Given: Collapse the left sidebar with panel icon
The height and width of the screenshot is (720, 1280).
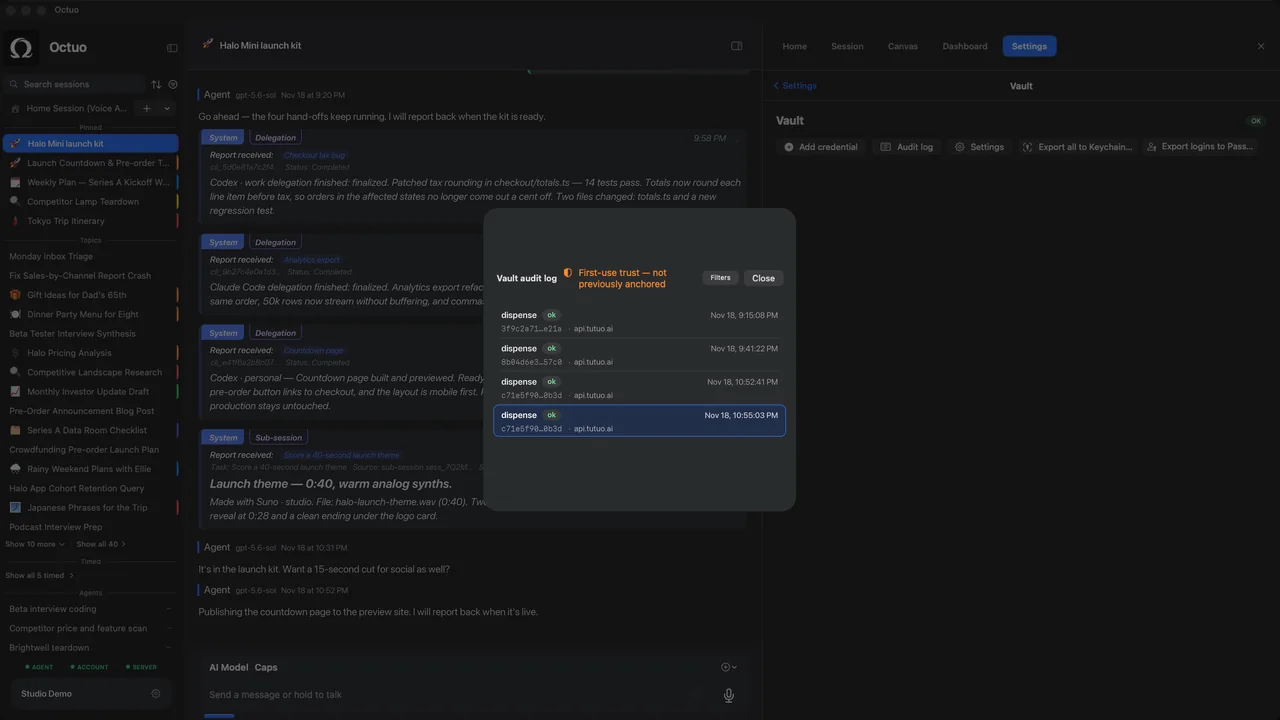Looking at the screenshot, I should tap(172, 48).
